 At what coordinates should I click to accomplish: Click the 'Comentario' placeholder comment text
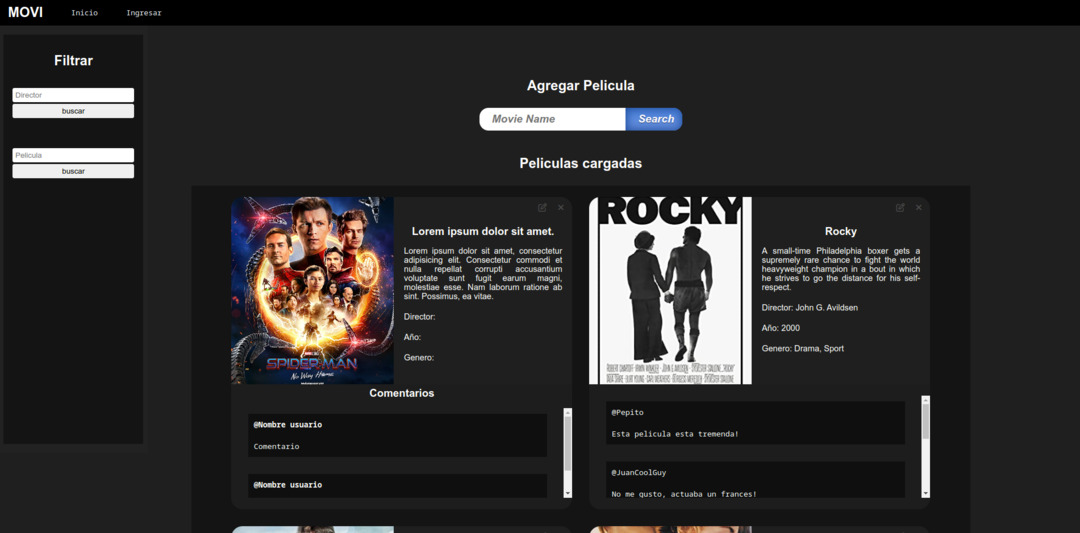point(276,446)
